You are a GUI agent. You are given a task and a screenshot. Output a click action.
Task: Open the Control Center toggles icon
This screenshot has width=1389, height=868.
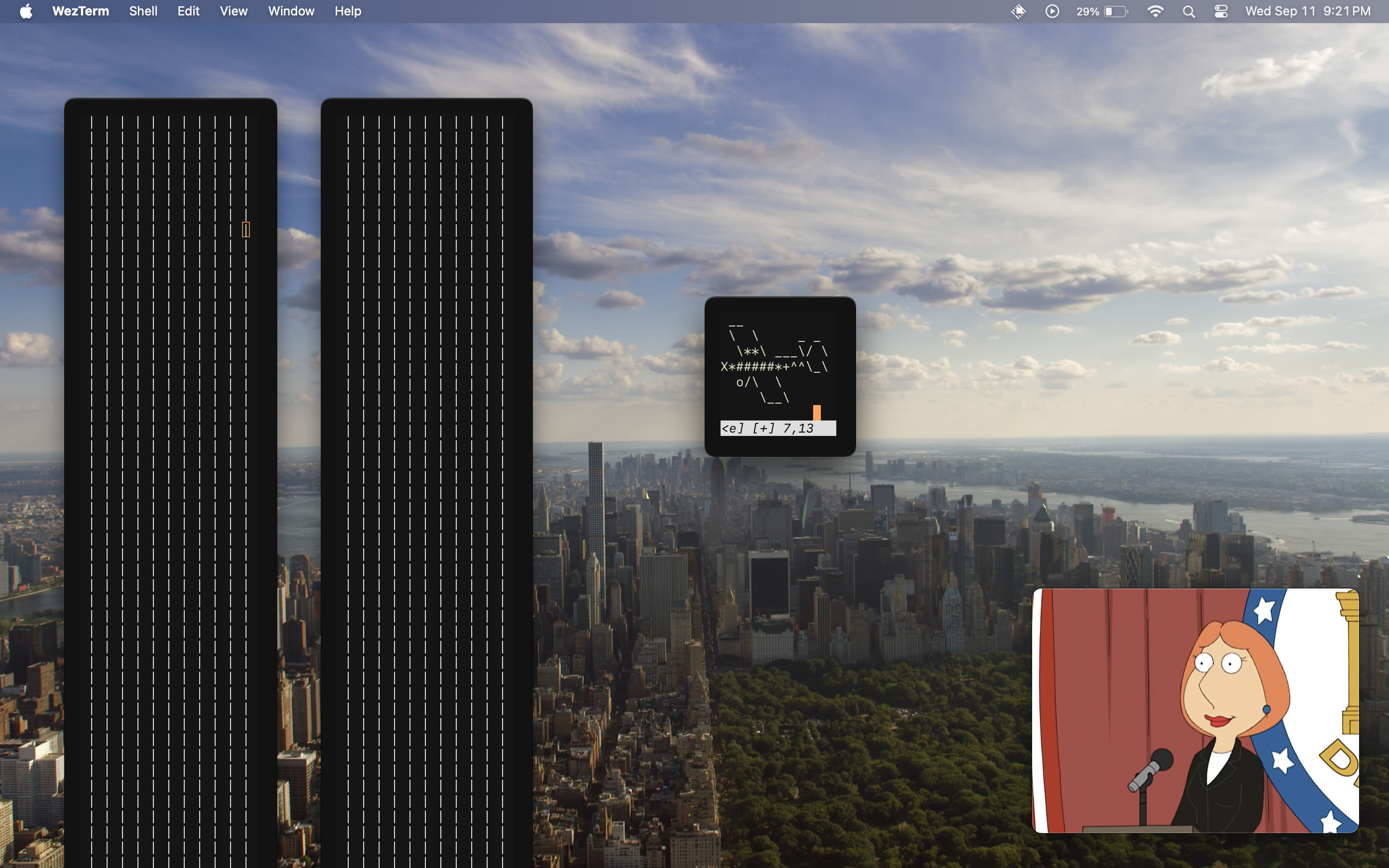coord(1221,11)
